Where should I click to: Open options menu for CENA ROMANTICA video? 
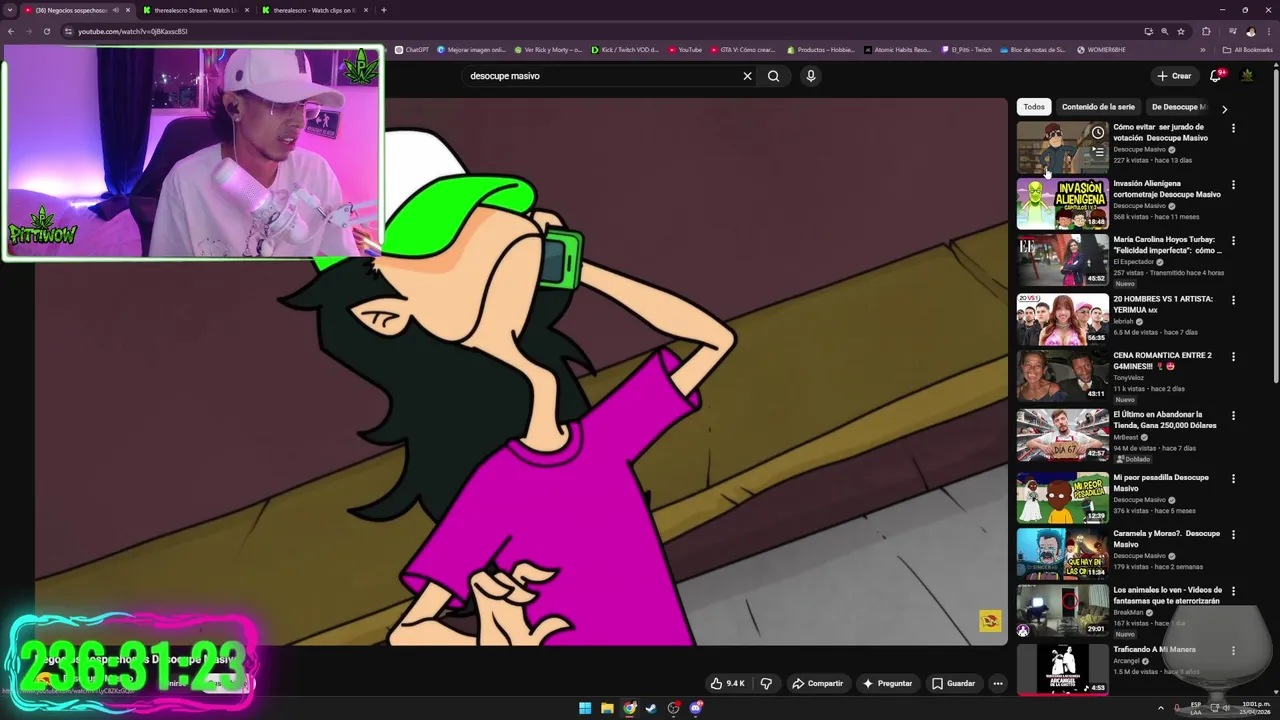1233,356
